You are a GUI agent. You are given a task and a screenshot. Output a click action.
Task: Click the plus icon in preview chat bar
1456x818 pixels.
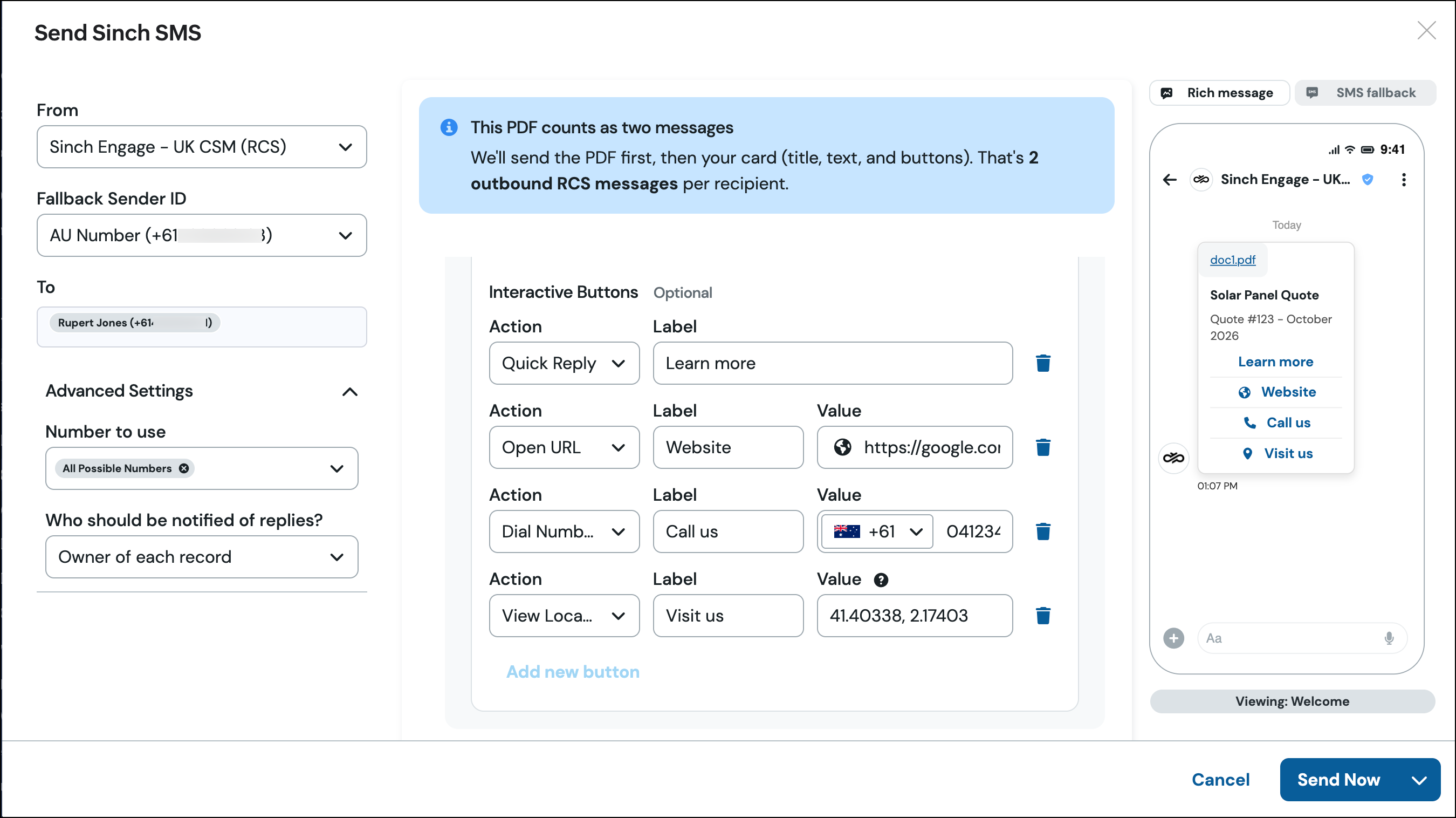pos(1173,638)
